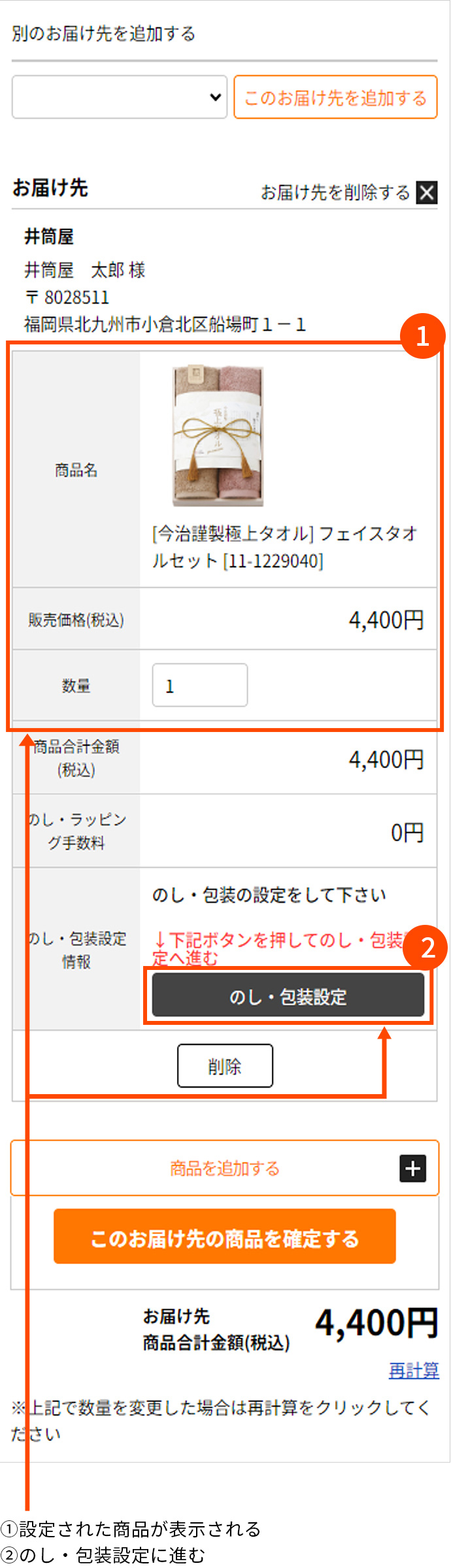The width and height of the screenshot is (451, 1568).
Task: Click the plus icon beside 商品を追加する
Action: pos(413,1168)
